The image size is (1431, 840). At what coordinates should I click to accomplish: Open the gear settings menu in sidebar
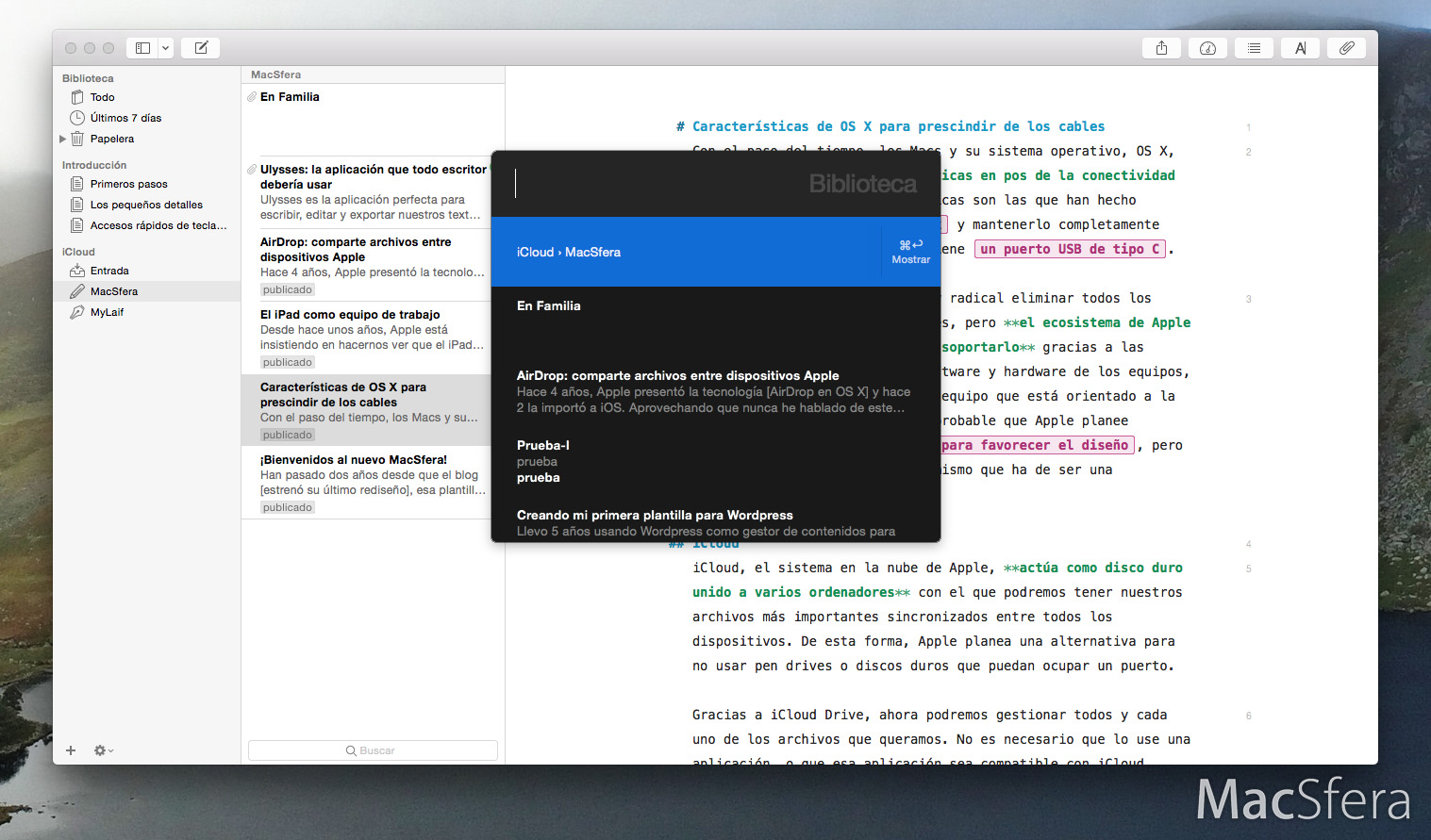(x=103, y=750)
